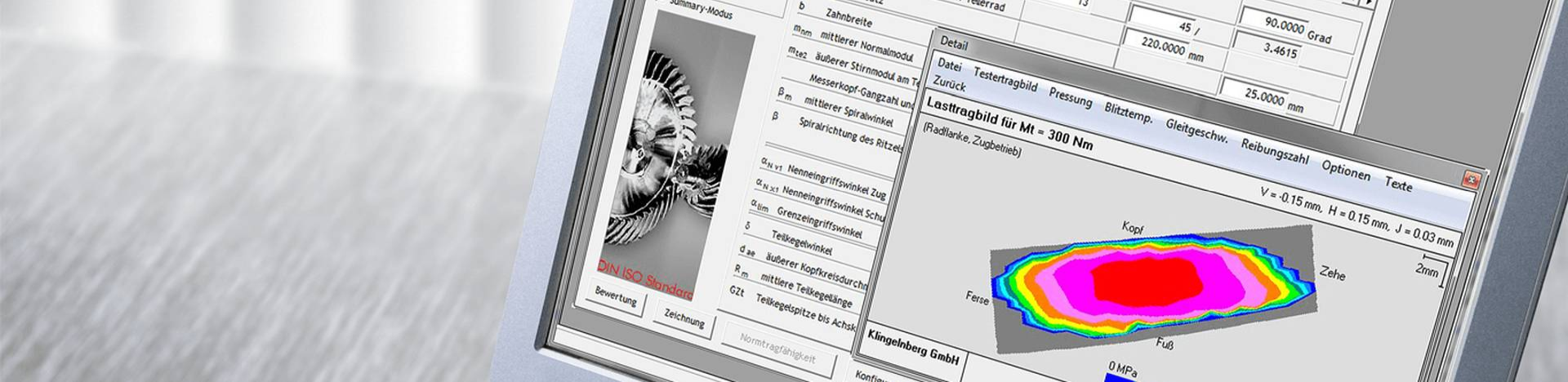1568x382 pixels.
Task: Open the Testertragbild menu
Action: point(1004,79)
